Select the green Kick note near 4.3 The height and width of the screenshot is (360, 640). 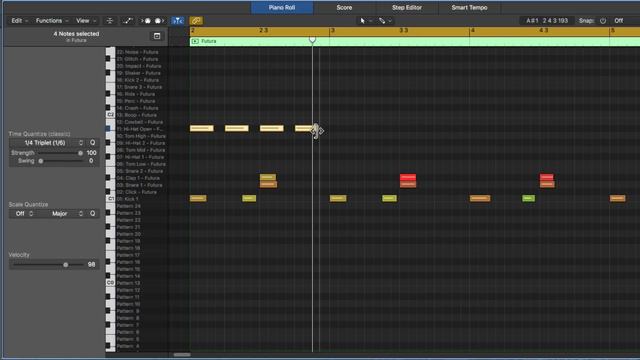click(529, 198)
